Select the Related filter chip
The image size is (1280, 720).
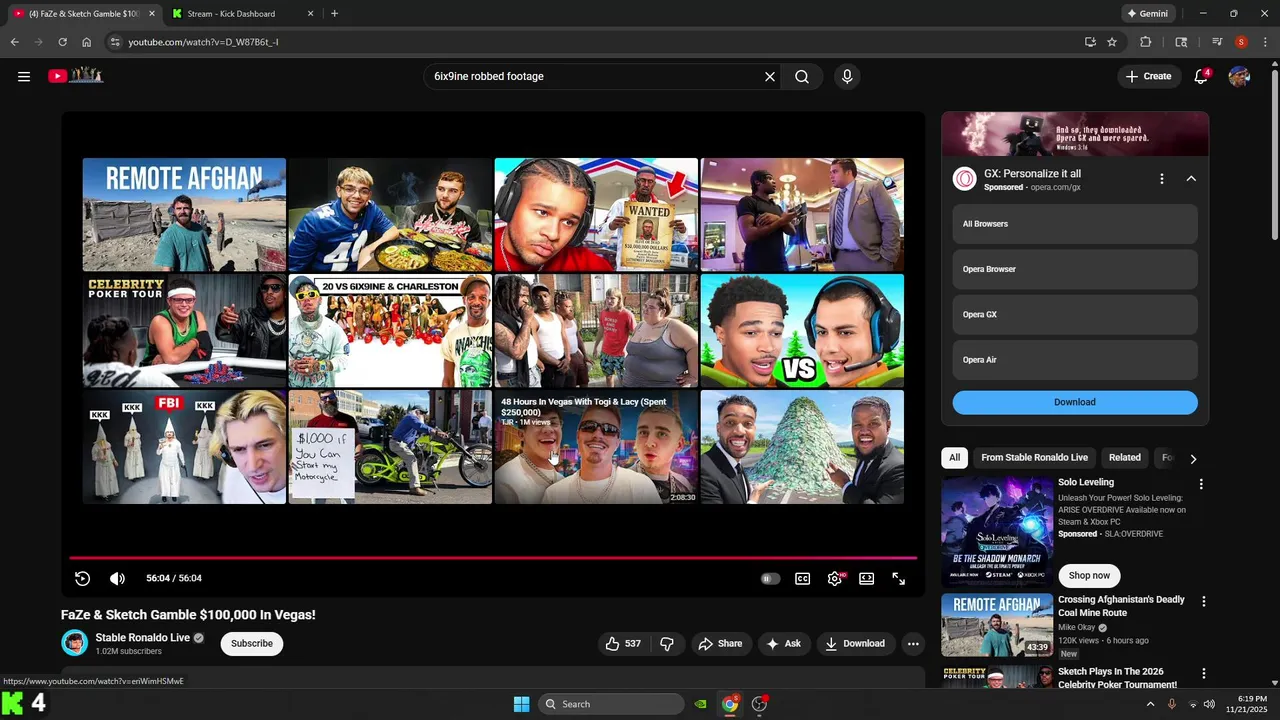[x=1124, y=457]
